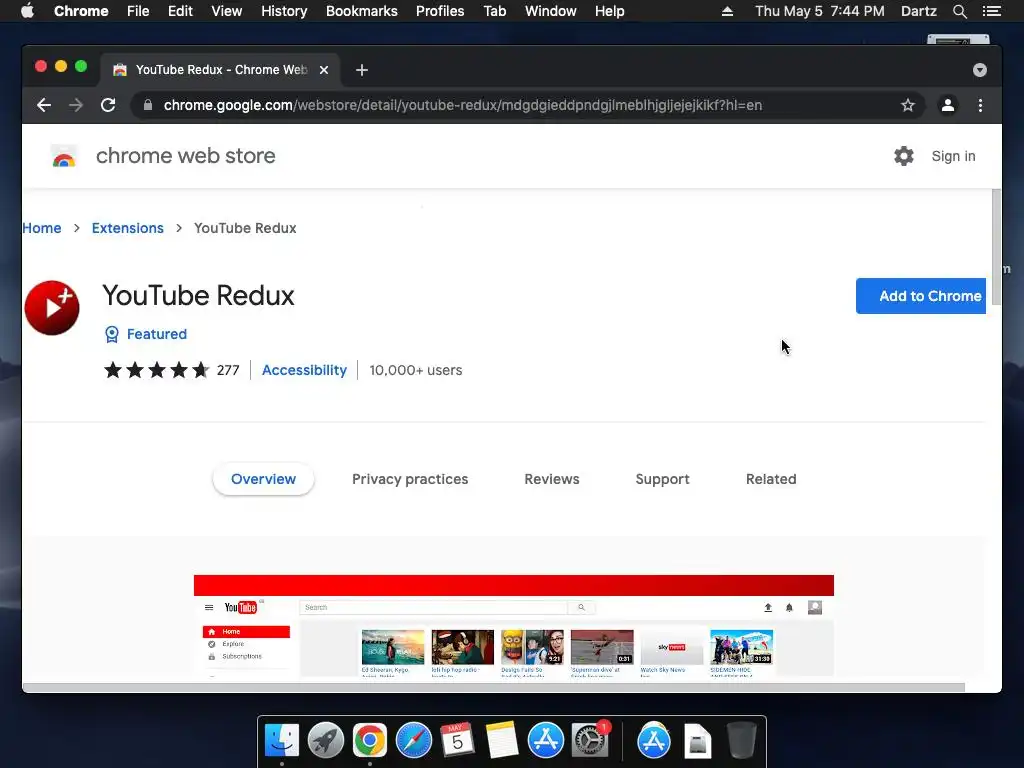Viewport: 1024px width, 768px height.
Task: Open Launchpad from the dock
Action: click(325, 740)
